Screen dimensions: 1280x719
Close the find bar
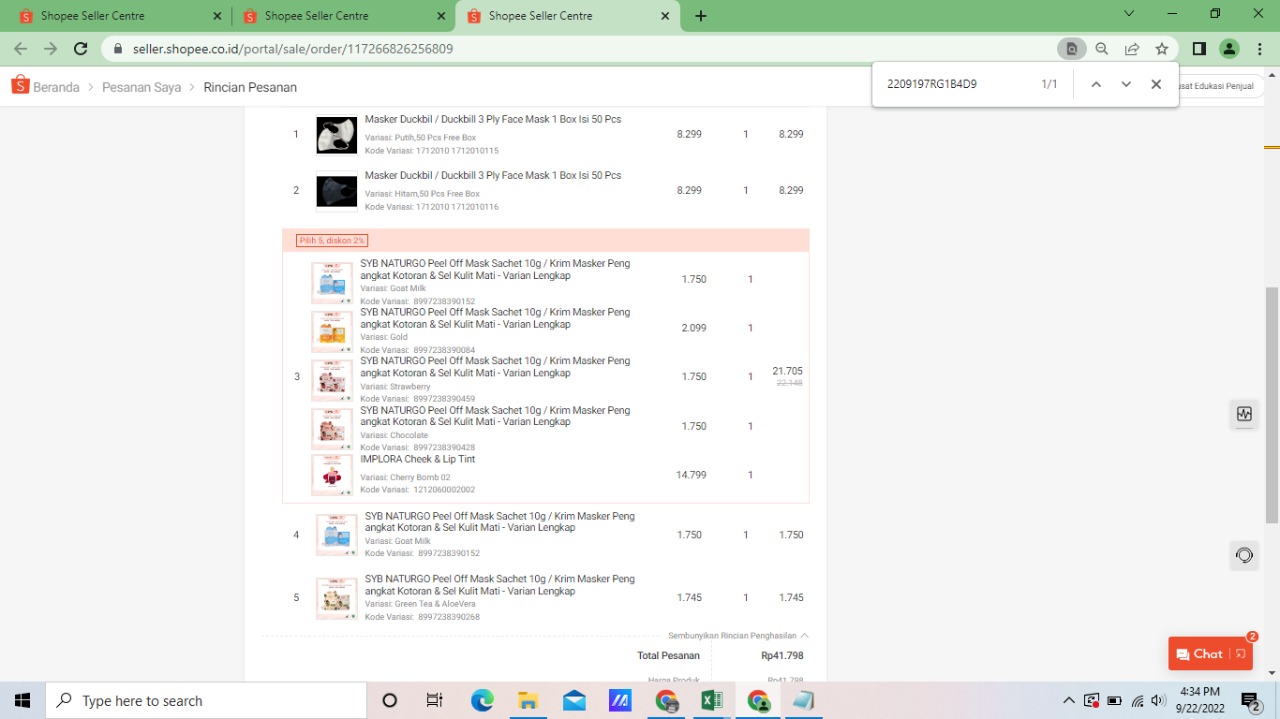coord(1156,84)
